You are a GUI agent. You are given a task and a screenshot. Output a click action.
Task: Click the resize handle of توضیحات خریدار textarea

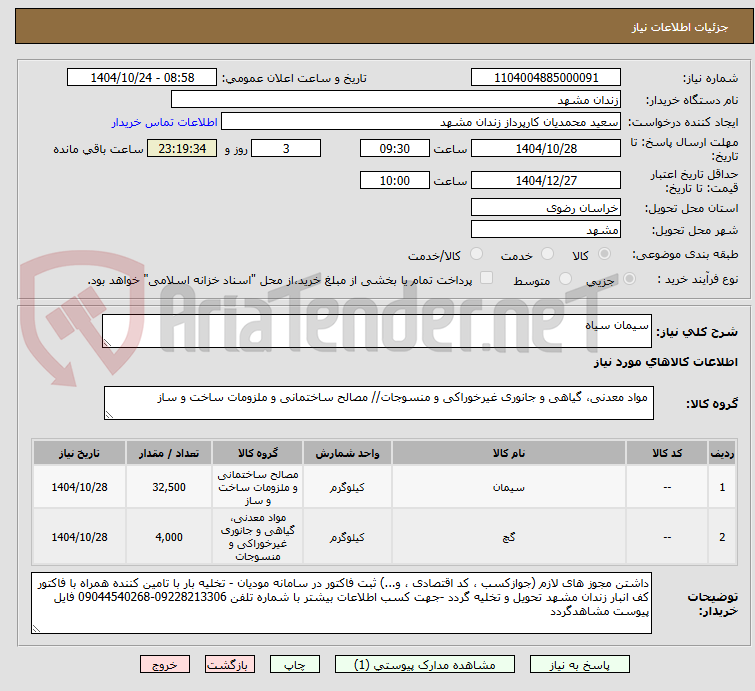pos(36,628)
